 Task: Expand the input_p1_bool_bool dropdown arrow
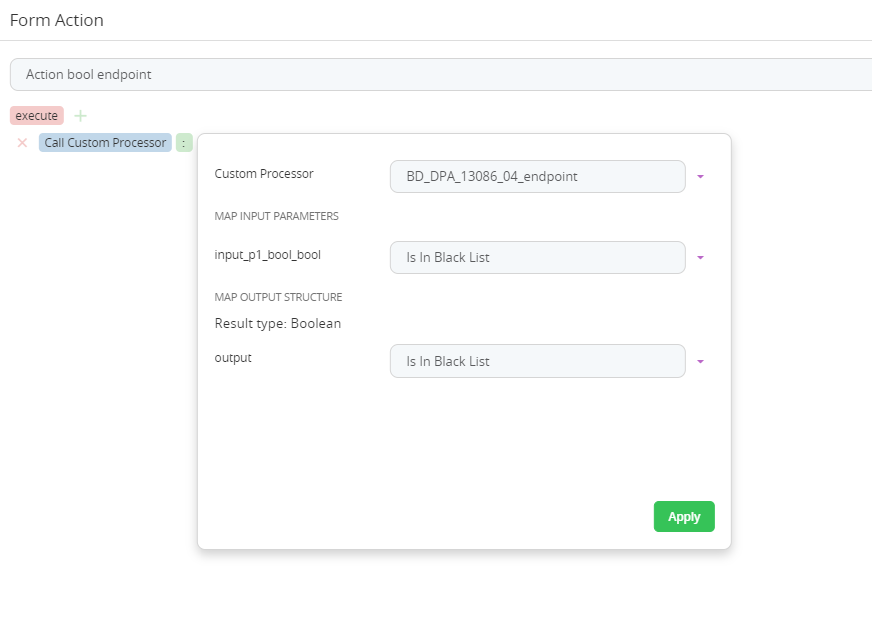point(700,258)
